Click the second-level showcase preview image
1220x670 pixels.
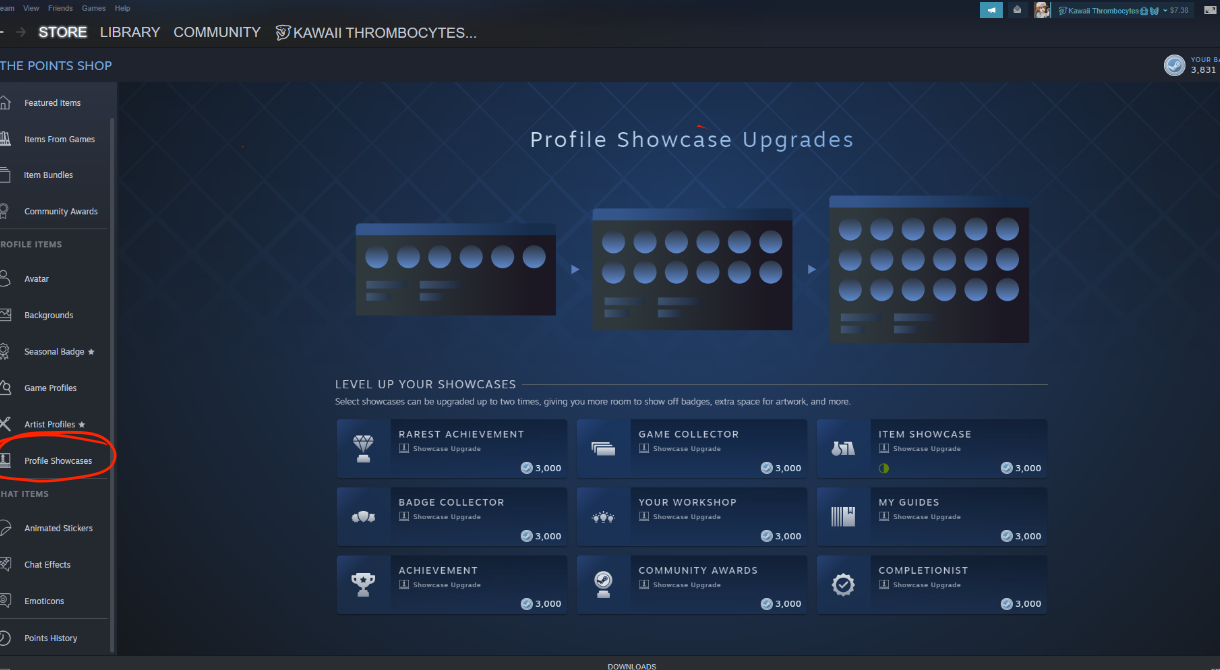pos(692,269)
